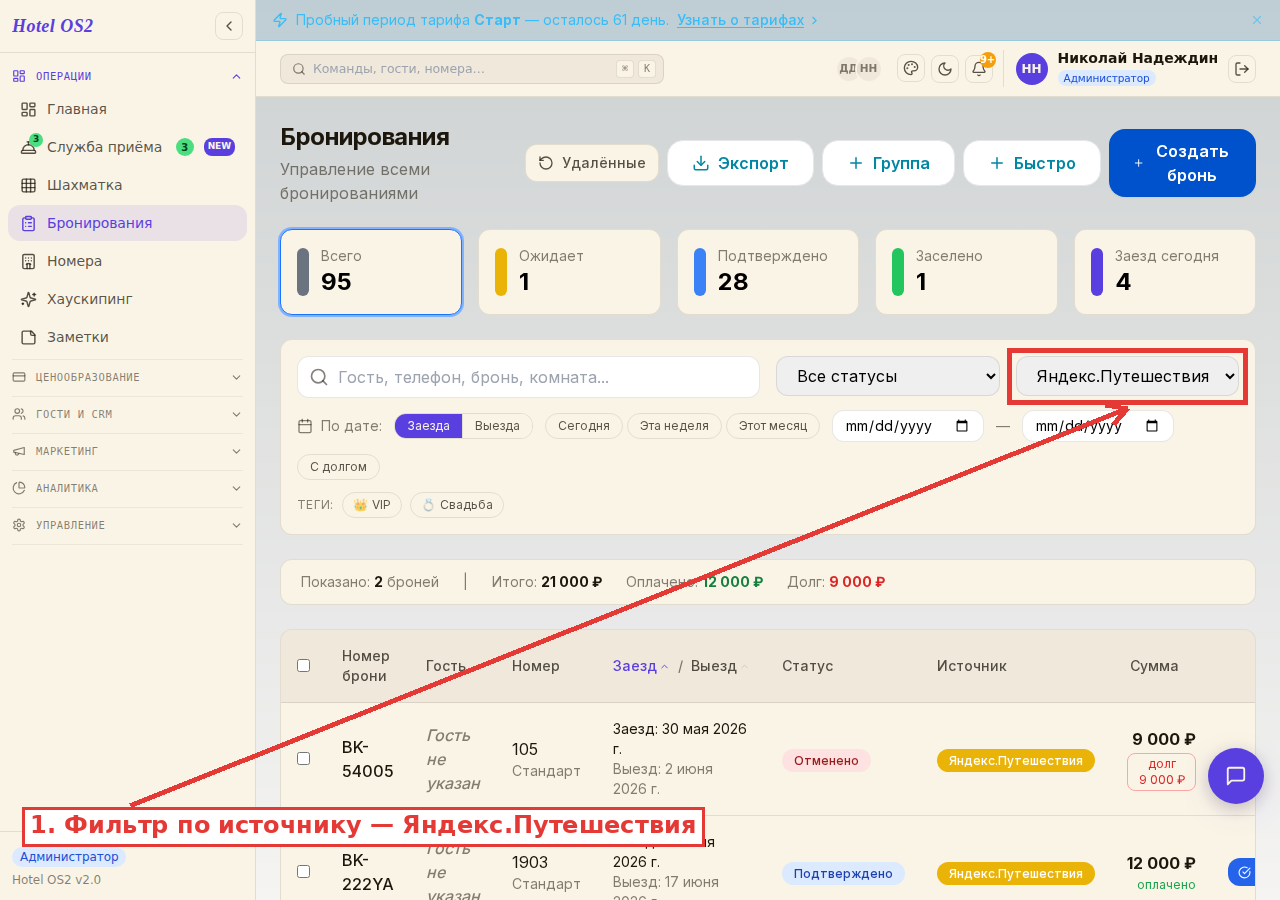1280x900 pixels.
Task: Check the BK-222YA booking row
Action: coord(304,872)
